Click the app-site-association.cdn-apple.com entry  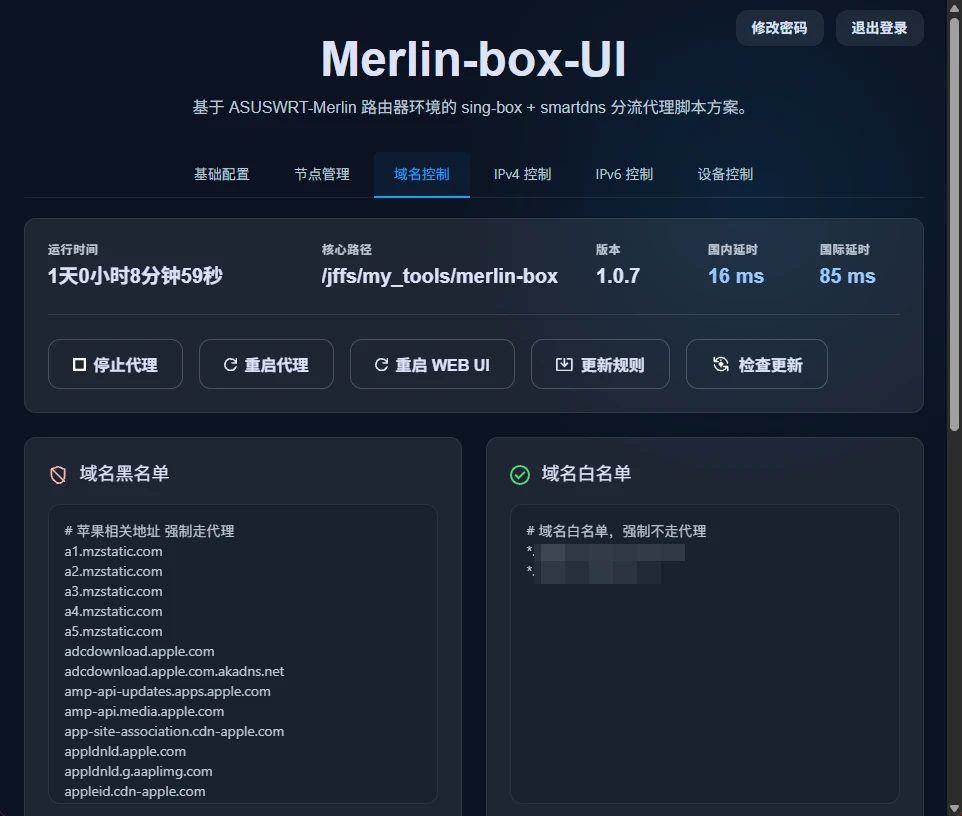pos(174,731)
